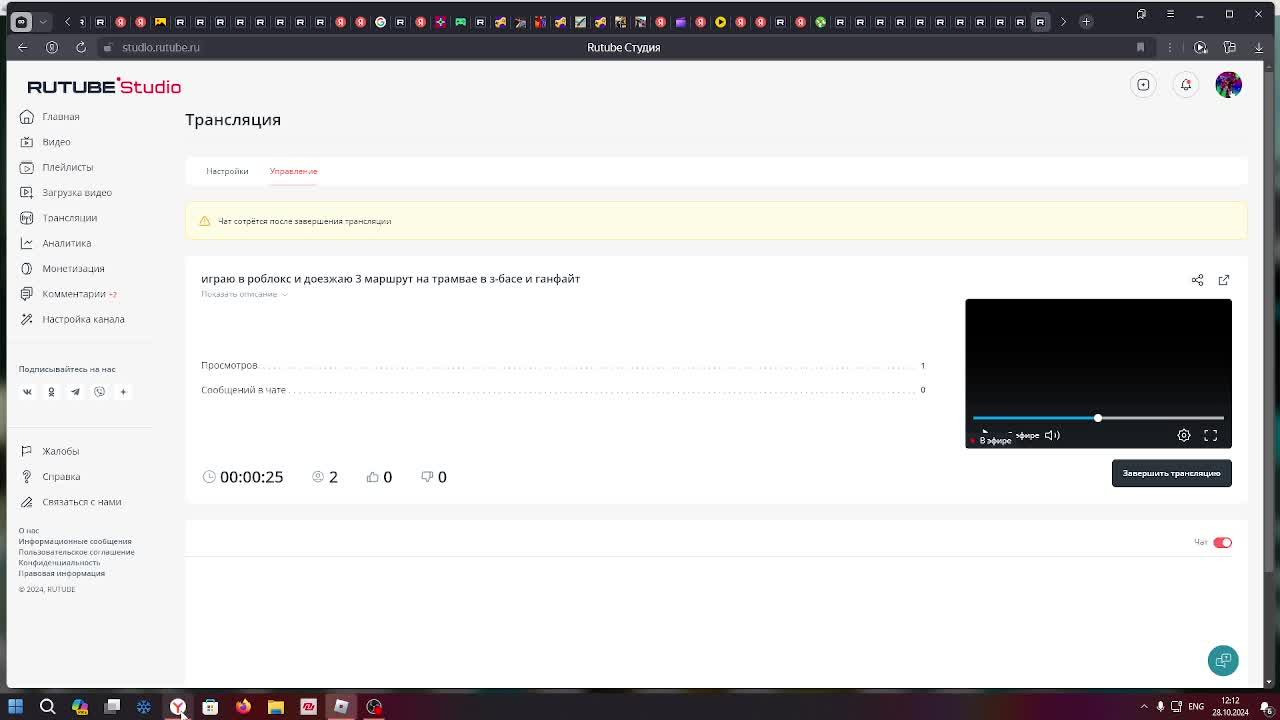The width and height of the screenshot is (1280, 720).
Task: Click the Сообщений в чате row
Action: click(x=563, y=390)
